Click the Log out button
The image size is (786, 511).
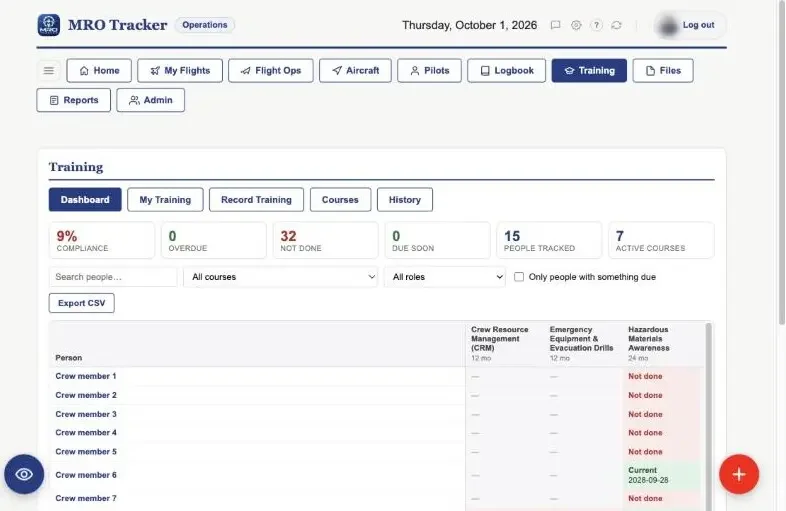tap(698, 25)
